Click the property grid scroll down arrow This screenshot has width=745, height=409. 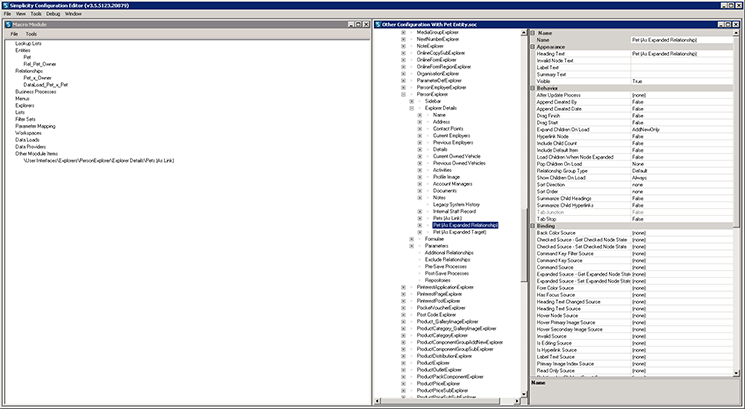[736, 373]
